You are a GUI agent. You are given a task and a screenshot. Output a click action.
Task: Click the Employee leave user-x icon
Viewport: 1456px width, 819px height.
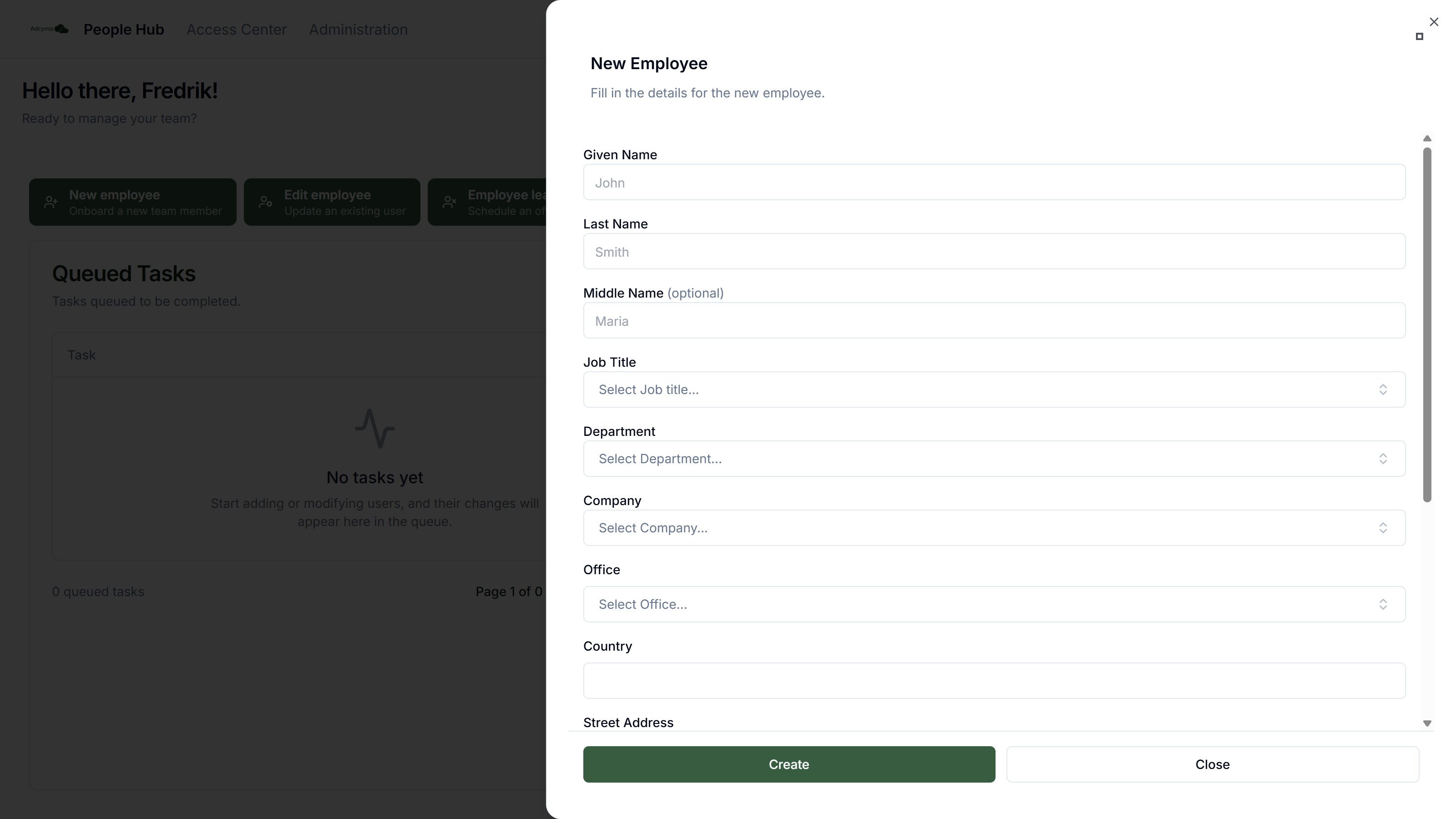[x=450, y=202]
